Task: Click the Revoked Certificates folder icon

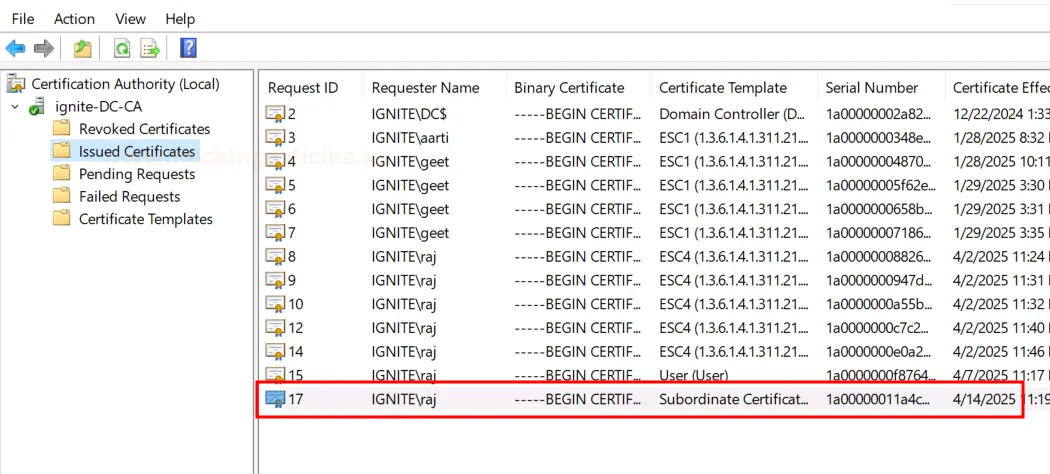Action: pos(62,129)
